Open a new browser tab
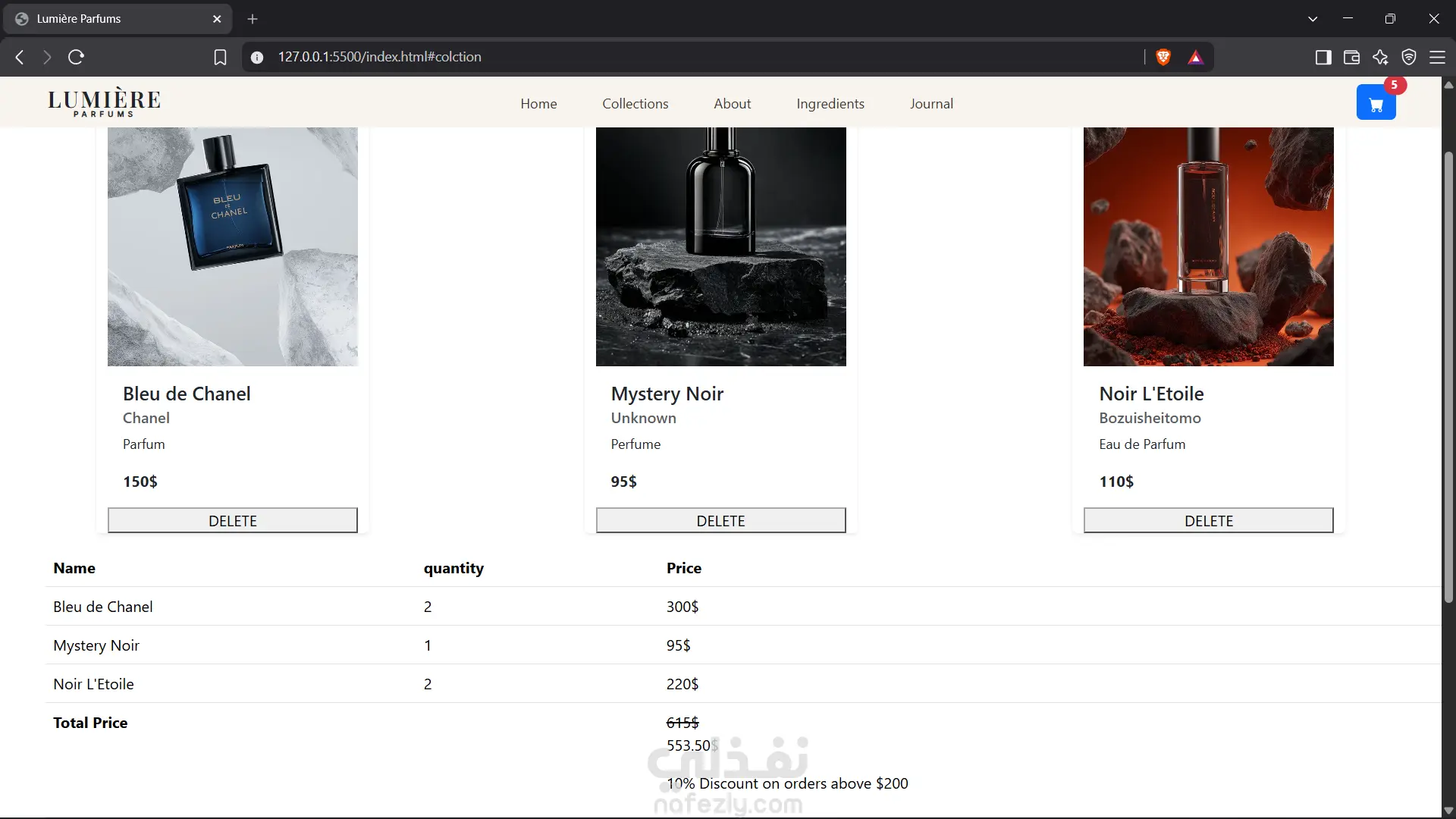Viewport: 1456px width, 819px height. [253, 19]
